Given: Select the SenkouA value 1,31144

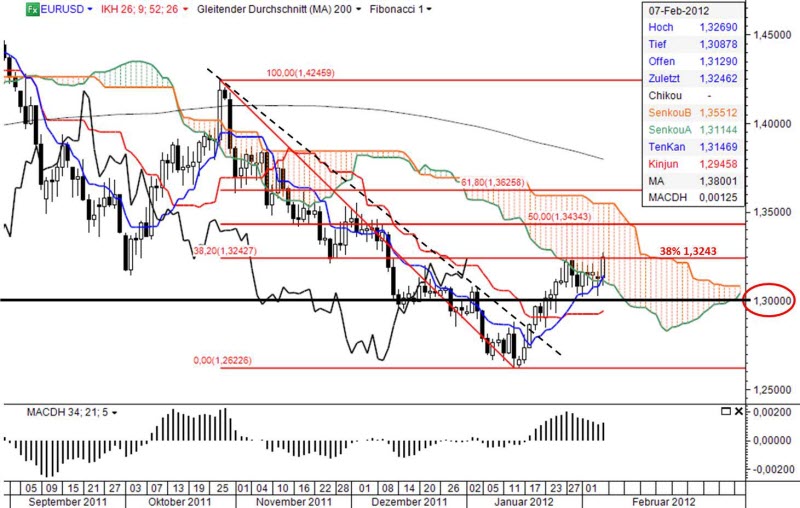Looking at the screenshot, I should [718, 130].
